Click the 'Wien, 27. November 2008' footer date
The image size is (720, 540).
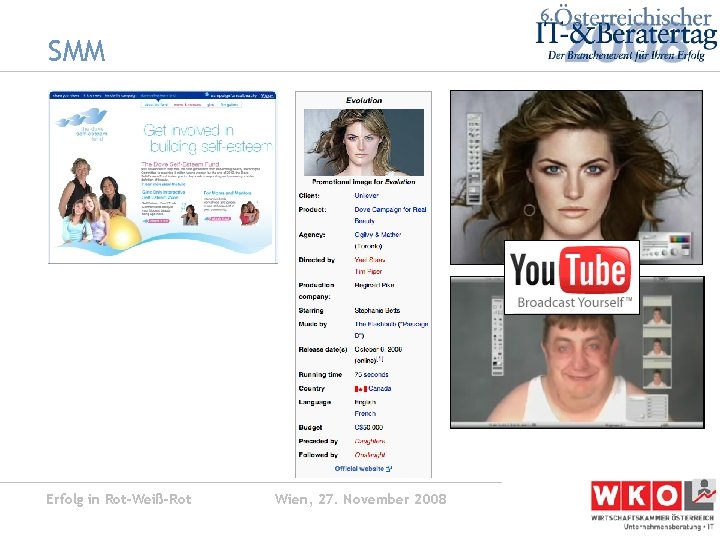coord(360,499)
